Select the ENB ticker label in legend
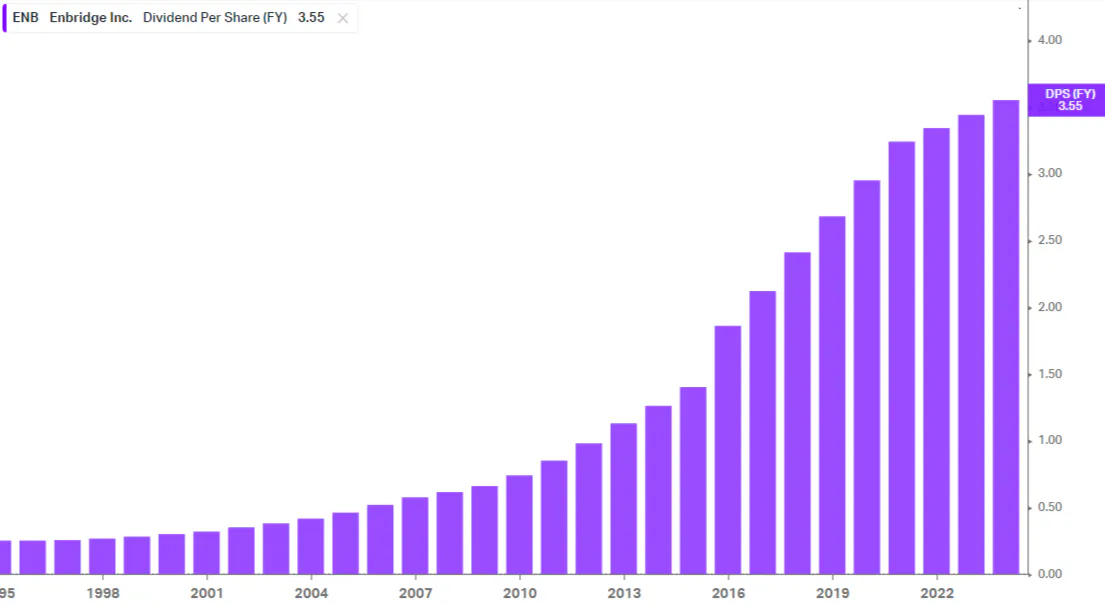1105x605 pixels. [x=25, y=18]
